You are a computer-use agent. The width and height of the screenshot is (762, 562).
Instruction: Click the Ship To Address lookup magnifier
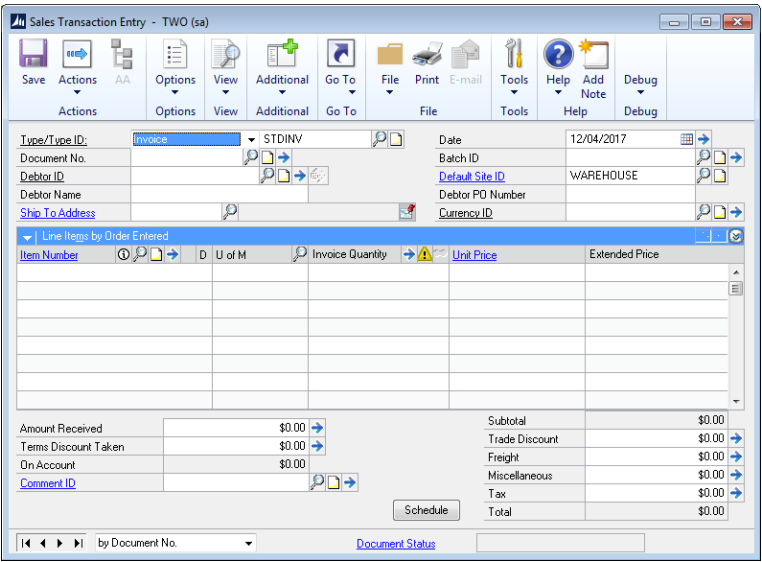pos(230,212)
